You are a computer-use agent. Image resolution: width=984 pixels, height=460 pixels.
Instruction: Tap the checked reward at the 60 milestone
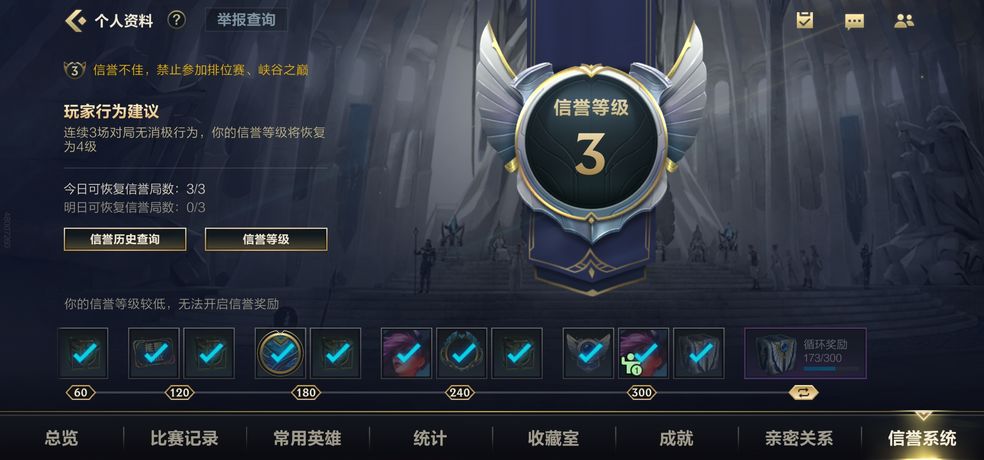point(83,353)
